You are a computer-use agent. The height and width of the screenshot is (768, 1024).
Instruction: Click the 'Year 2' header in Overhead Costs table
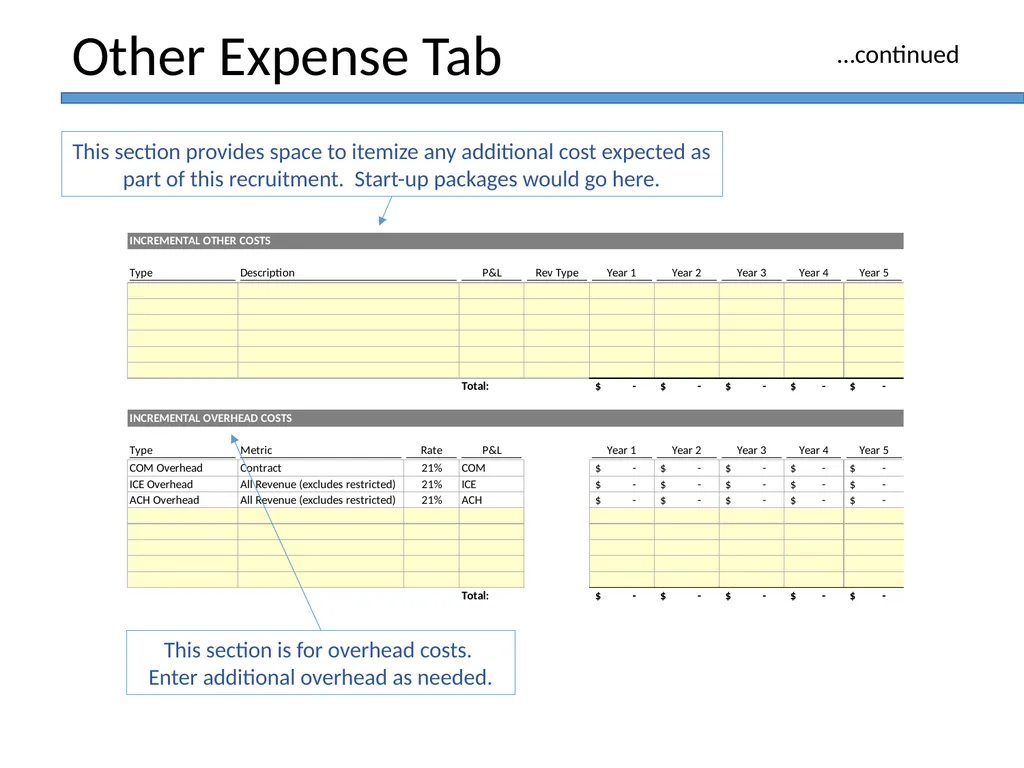(x=686, y=451)
